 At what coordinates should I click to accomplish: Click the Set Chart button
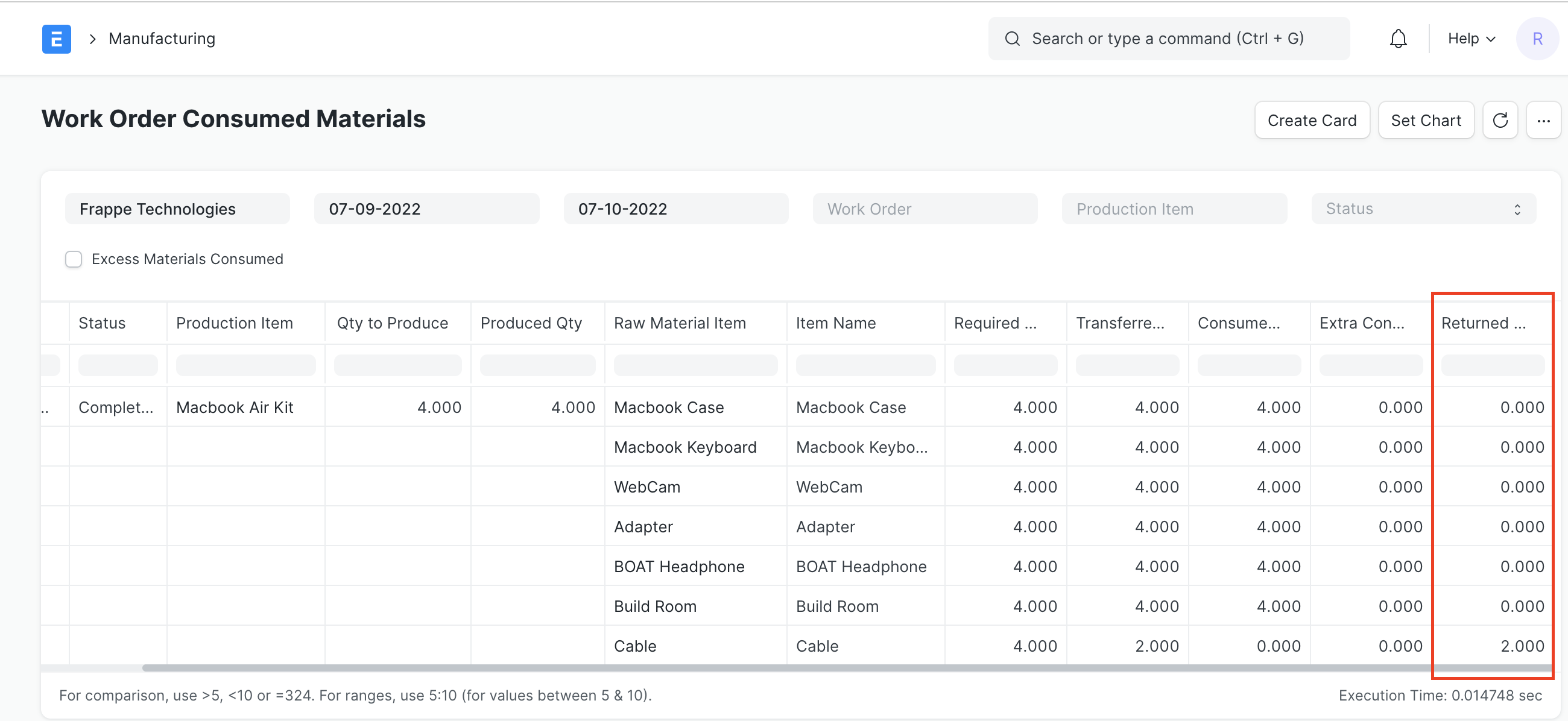tap(1426, 120)
